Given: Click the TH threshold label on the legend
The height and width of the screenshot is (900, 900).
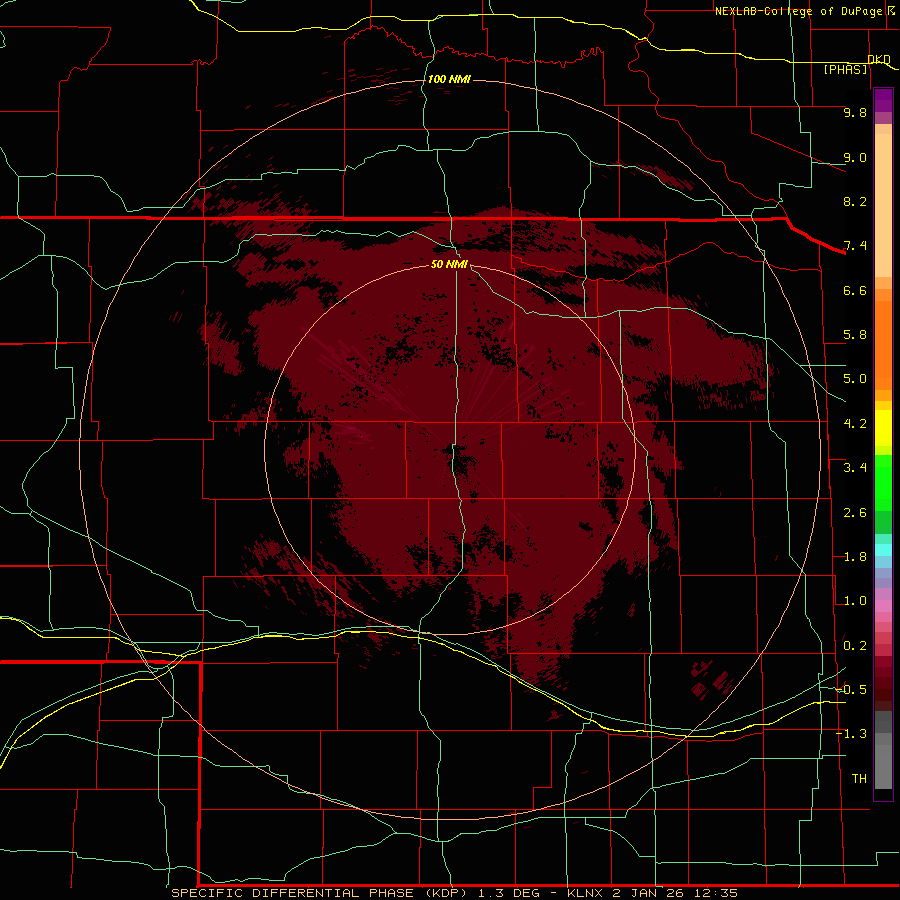Looking at the screenshot, I should 859,779.
